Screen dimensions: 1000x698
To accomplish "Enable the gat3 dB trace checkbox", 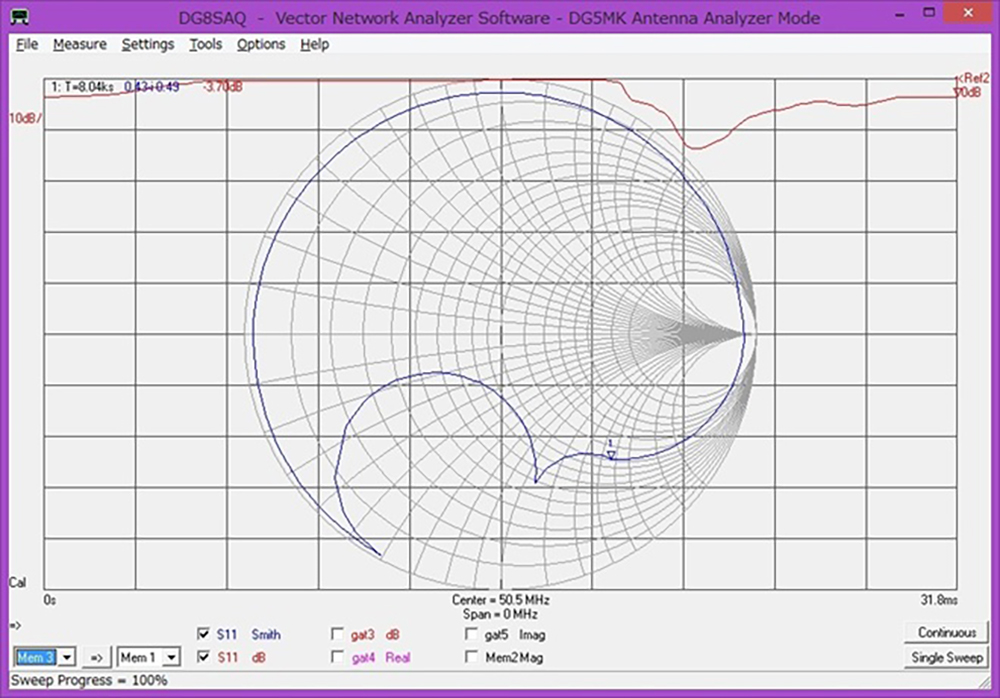I will [337, 634].
